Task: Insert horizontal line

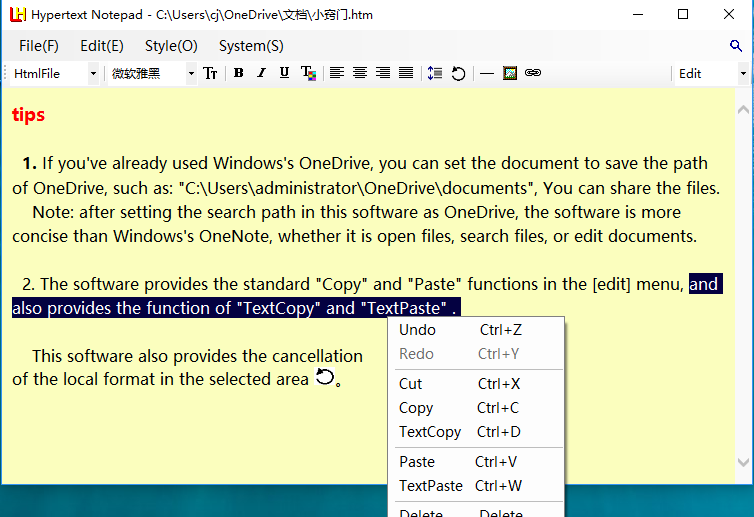Action: 487,74
